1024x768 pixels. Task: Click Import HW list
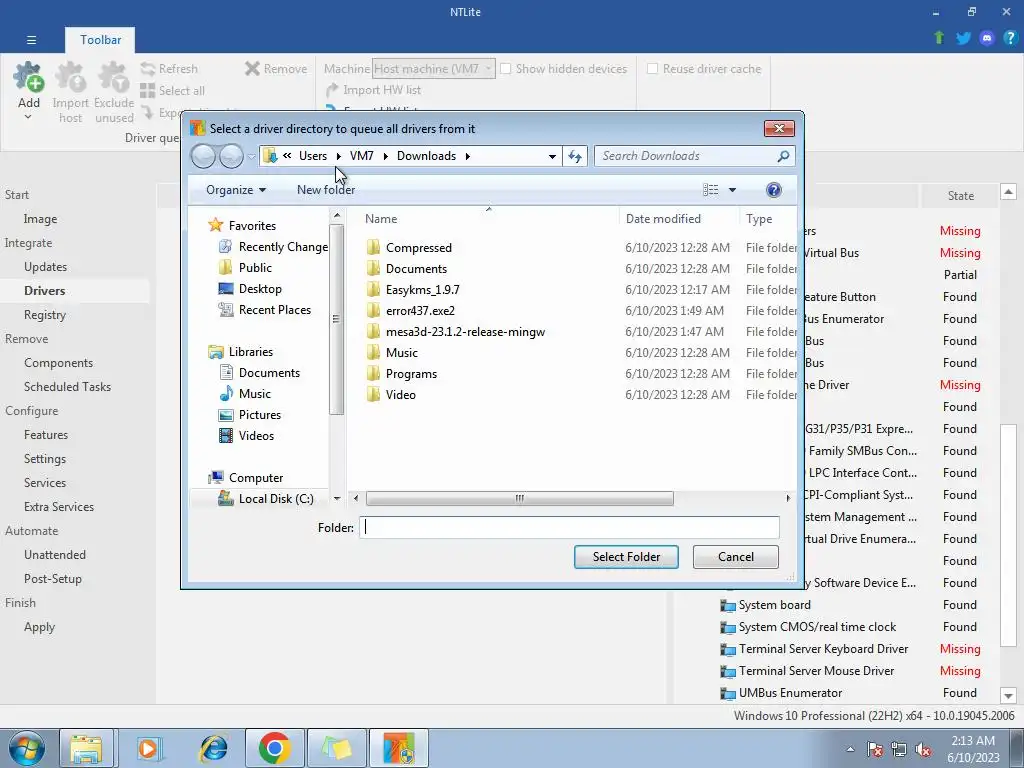pos(373,90)
